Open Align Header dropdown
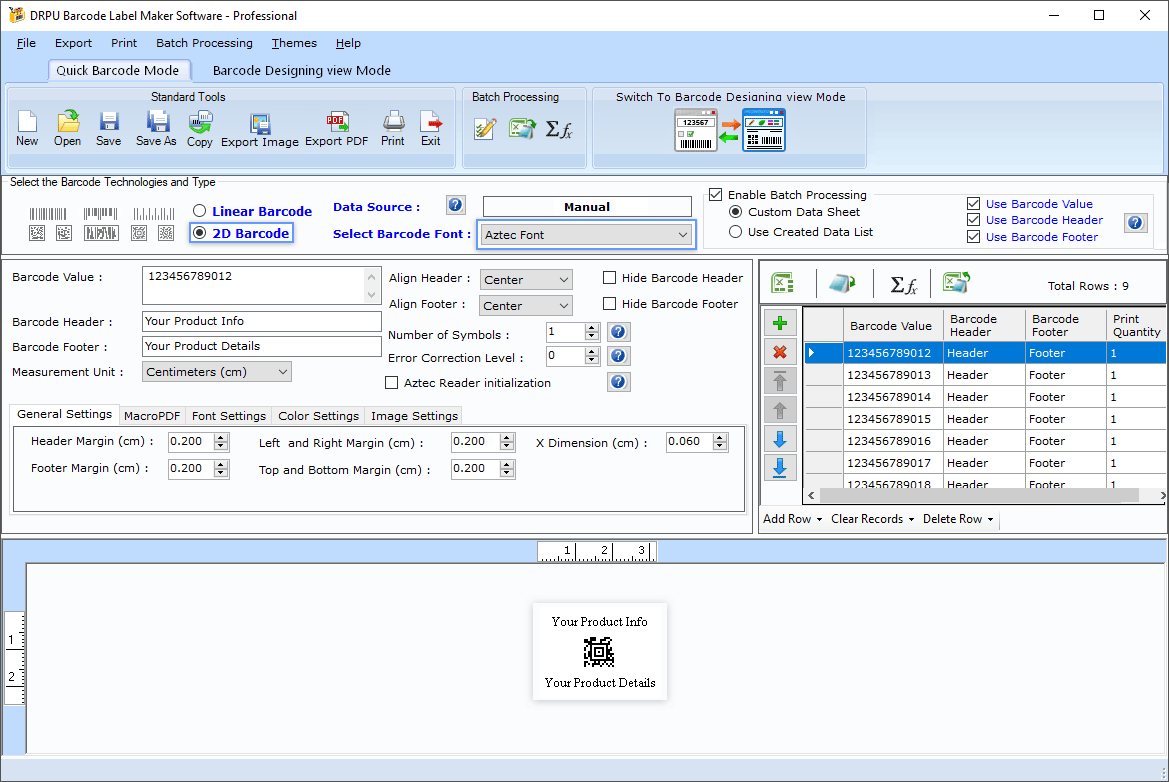This screenshot has width=1169, height=782. (x=526, y=280)
